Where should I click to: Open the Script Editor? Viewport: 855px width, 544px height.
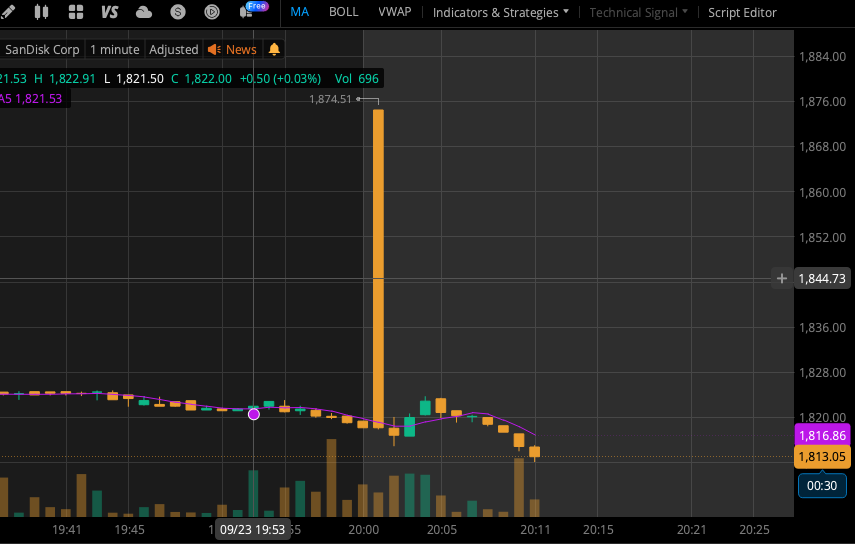[x=742, y=13]
